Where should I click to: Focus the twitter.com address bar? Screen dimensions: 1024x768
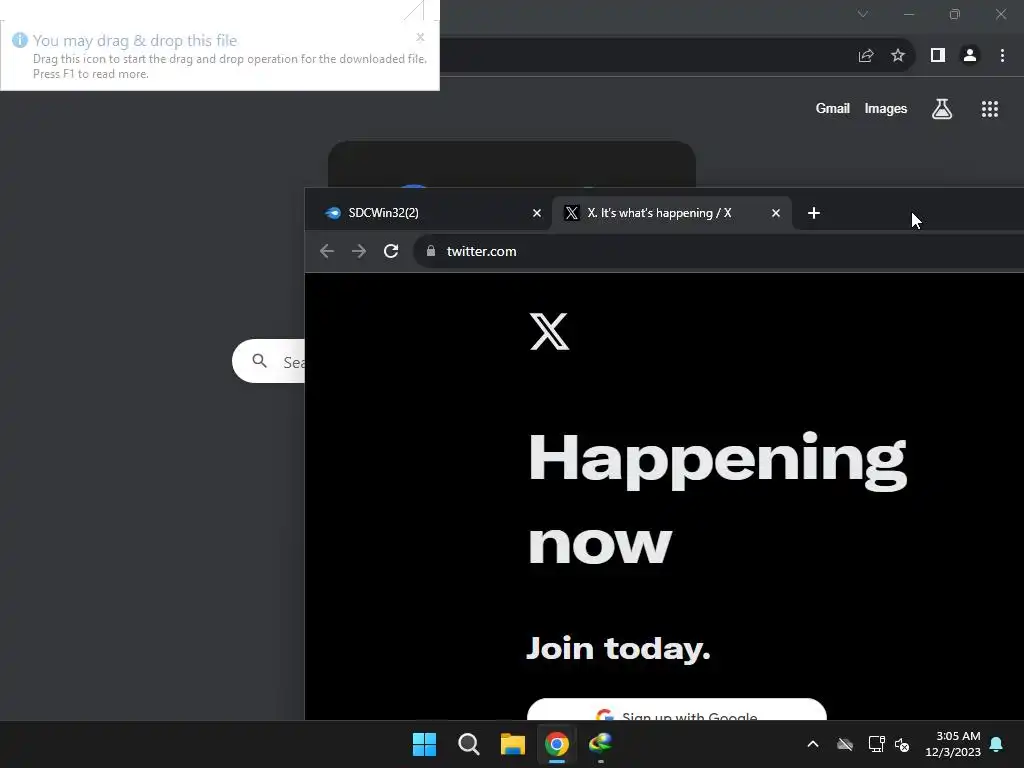point(718,251)
